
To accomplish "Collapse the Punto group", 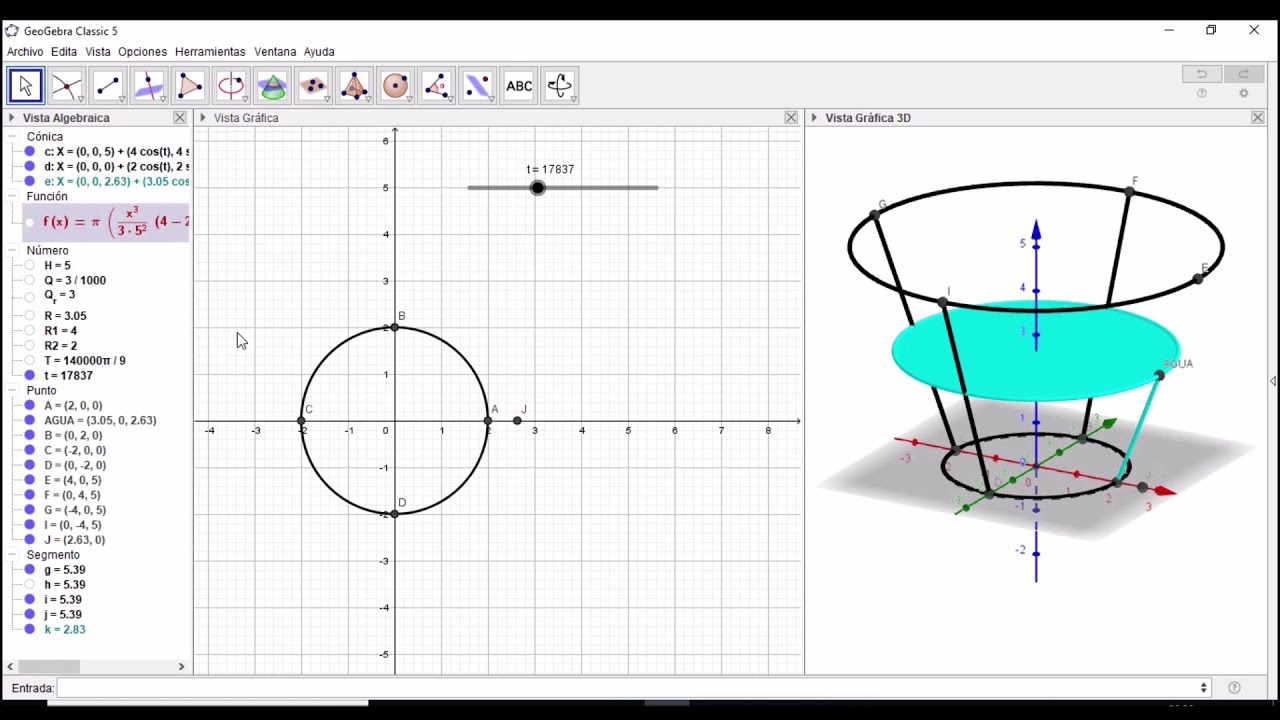I will coord(13,391).
